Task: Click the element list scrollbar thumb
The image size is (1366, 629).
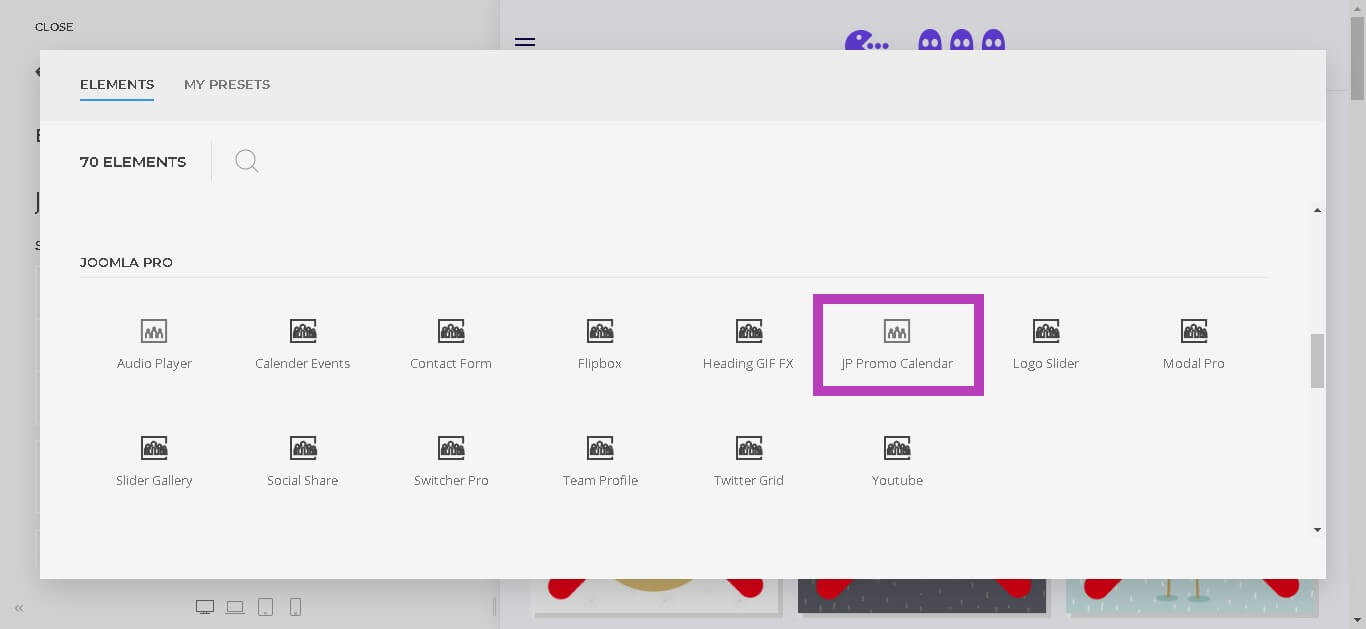Action: click(1317, 361)
